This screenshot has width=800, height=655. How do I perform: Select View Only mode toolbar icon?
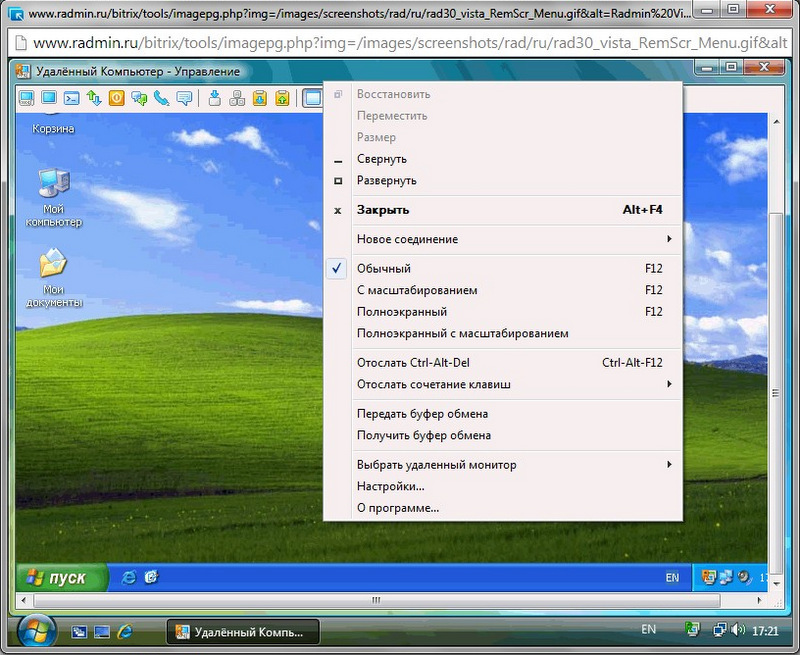49,97
